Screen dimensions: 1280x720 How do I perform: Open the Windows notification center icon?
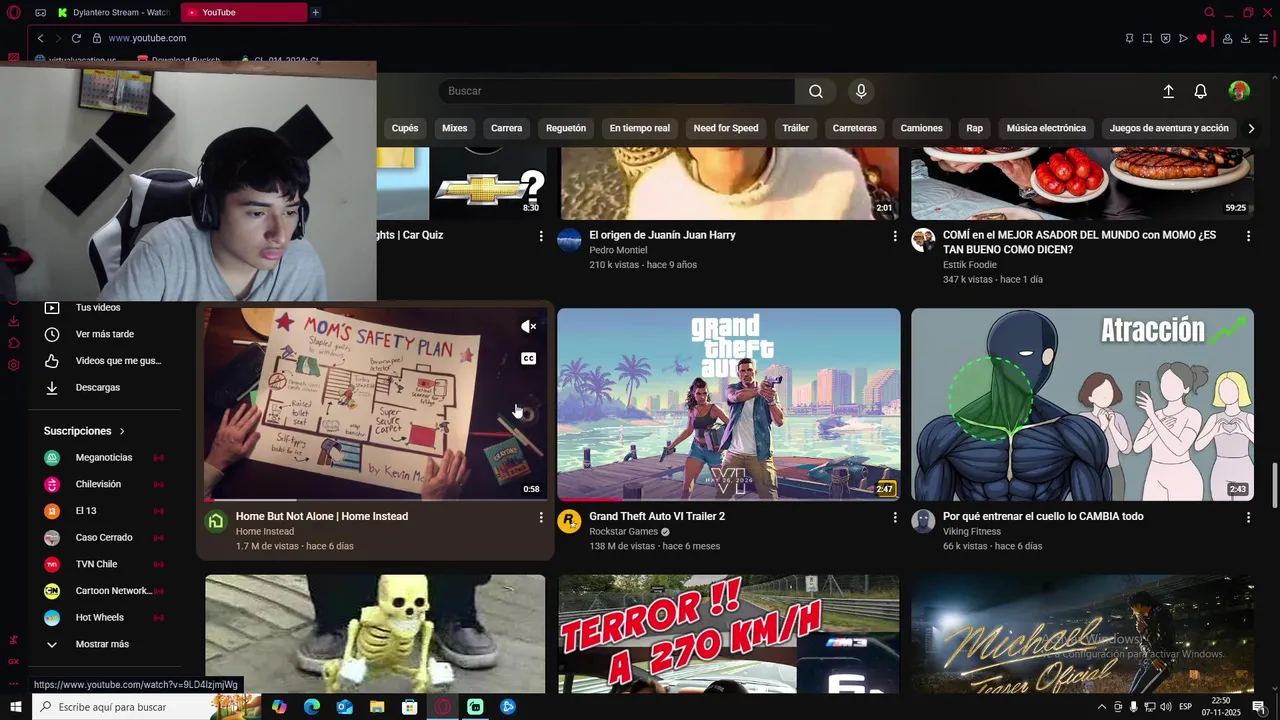coord(1259,707)
